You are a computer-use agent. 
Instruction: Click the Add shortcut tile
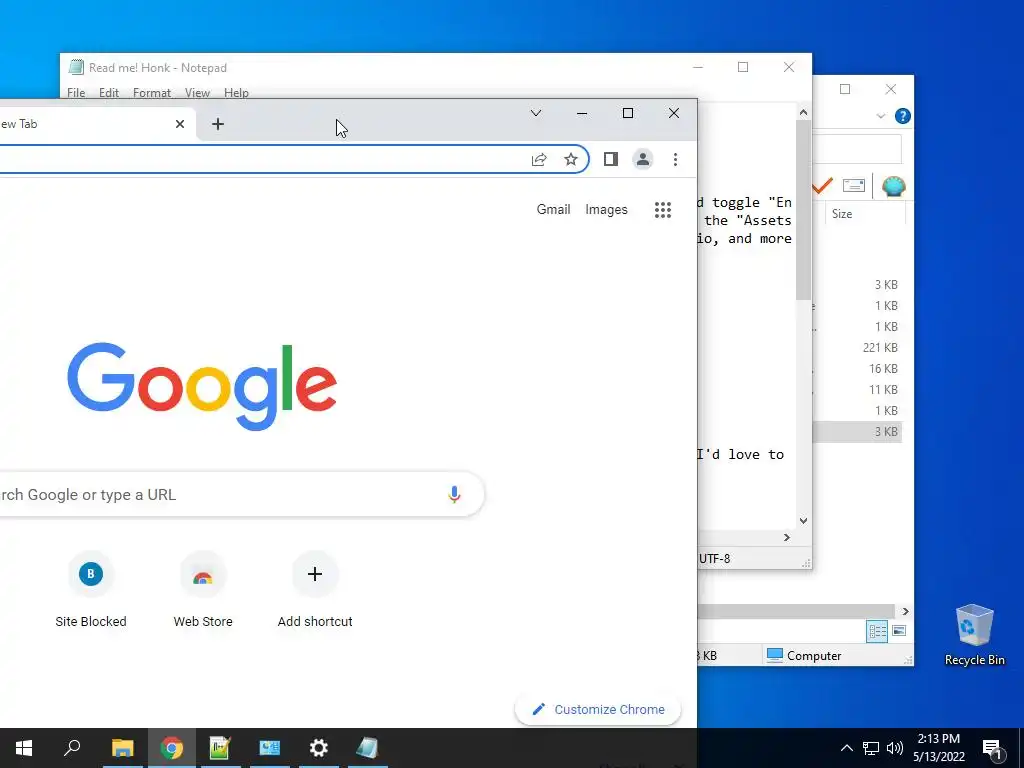click(315, 590)
